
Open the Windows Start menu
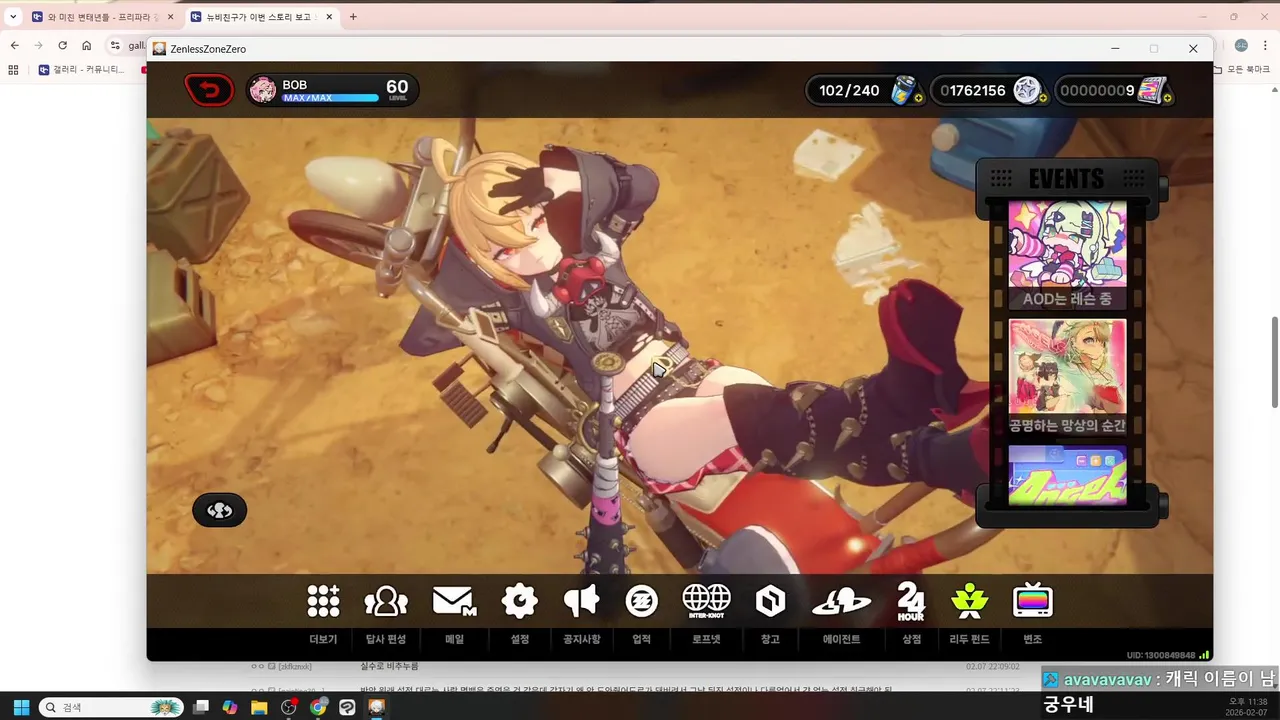[21, 707]
